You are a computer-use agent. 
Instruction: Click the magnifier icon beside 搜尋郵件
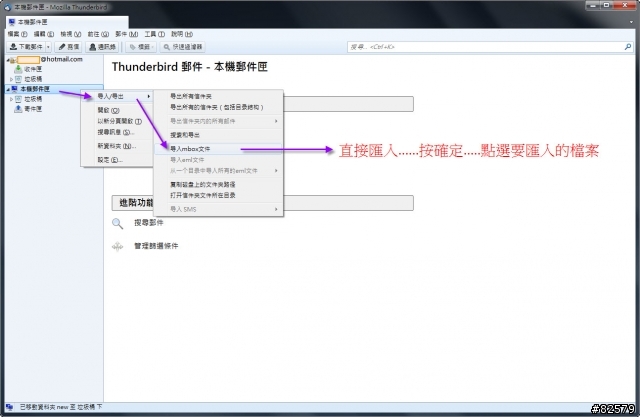[118, 224]
